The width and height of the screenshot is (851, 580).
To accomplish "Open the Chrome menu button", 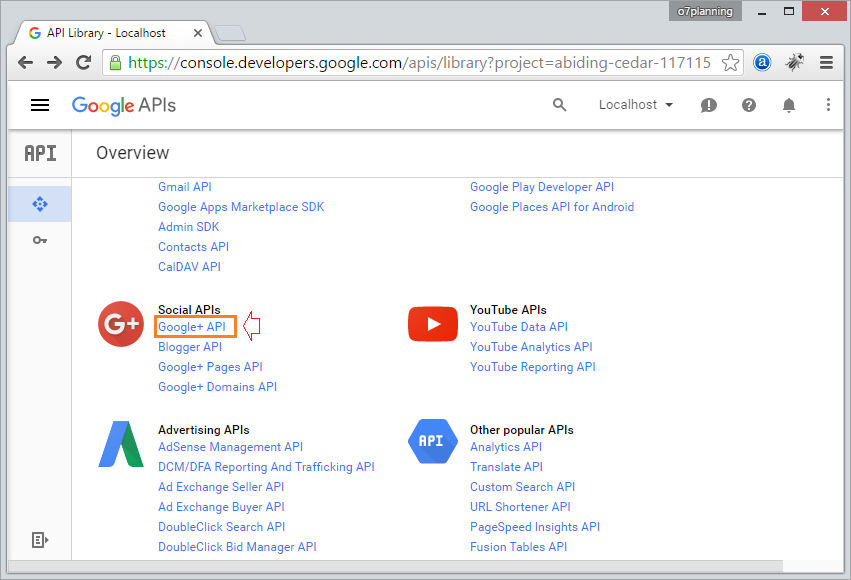I will coord(826,63).
